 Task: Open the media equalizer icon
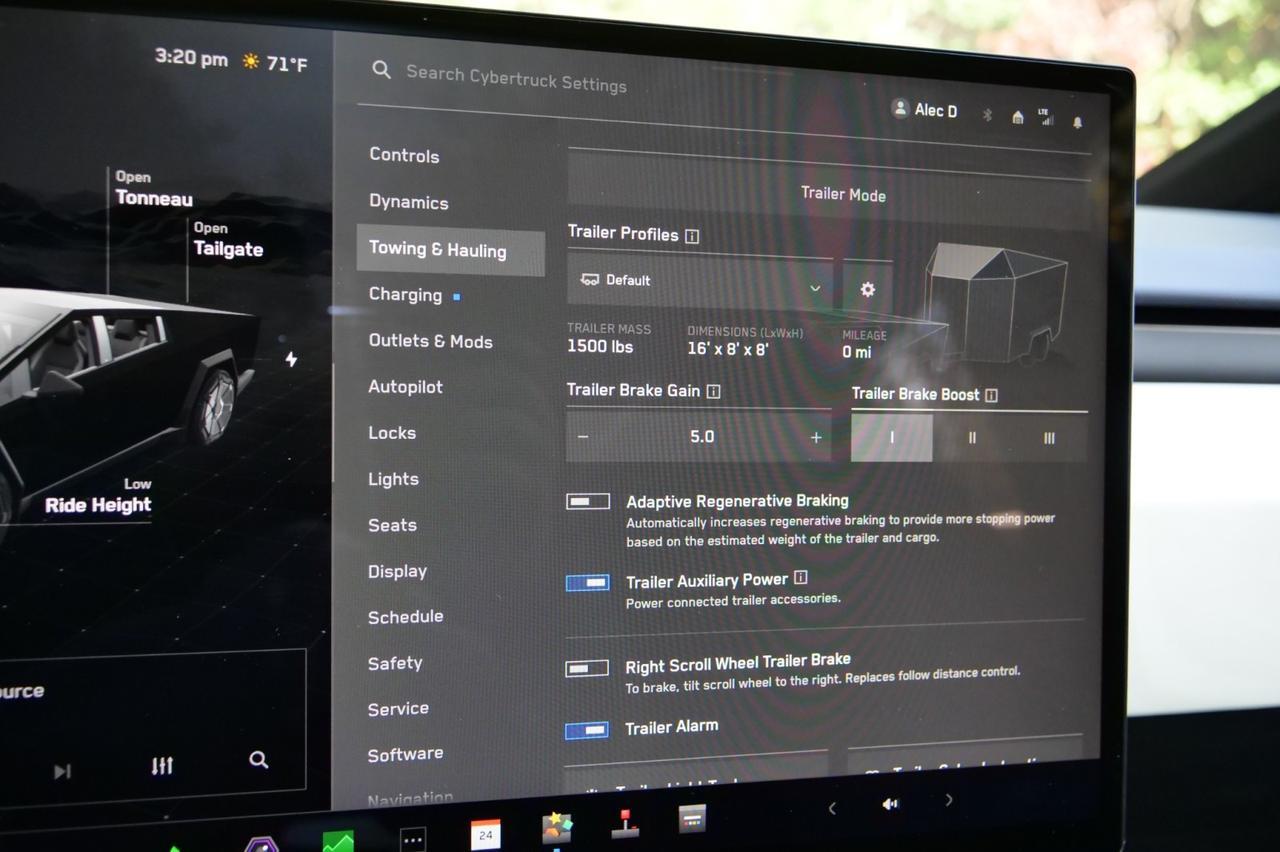(x=162, y=765)
